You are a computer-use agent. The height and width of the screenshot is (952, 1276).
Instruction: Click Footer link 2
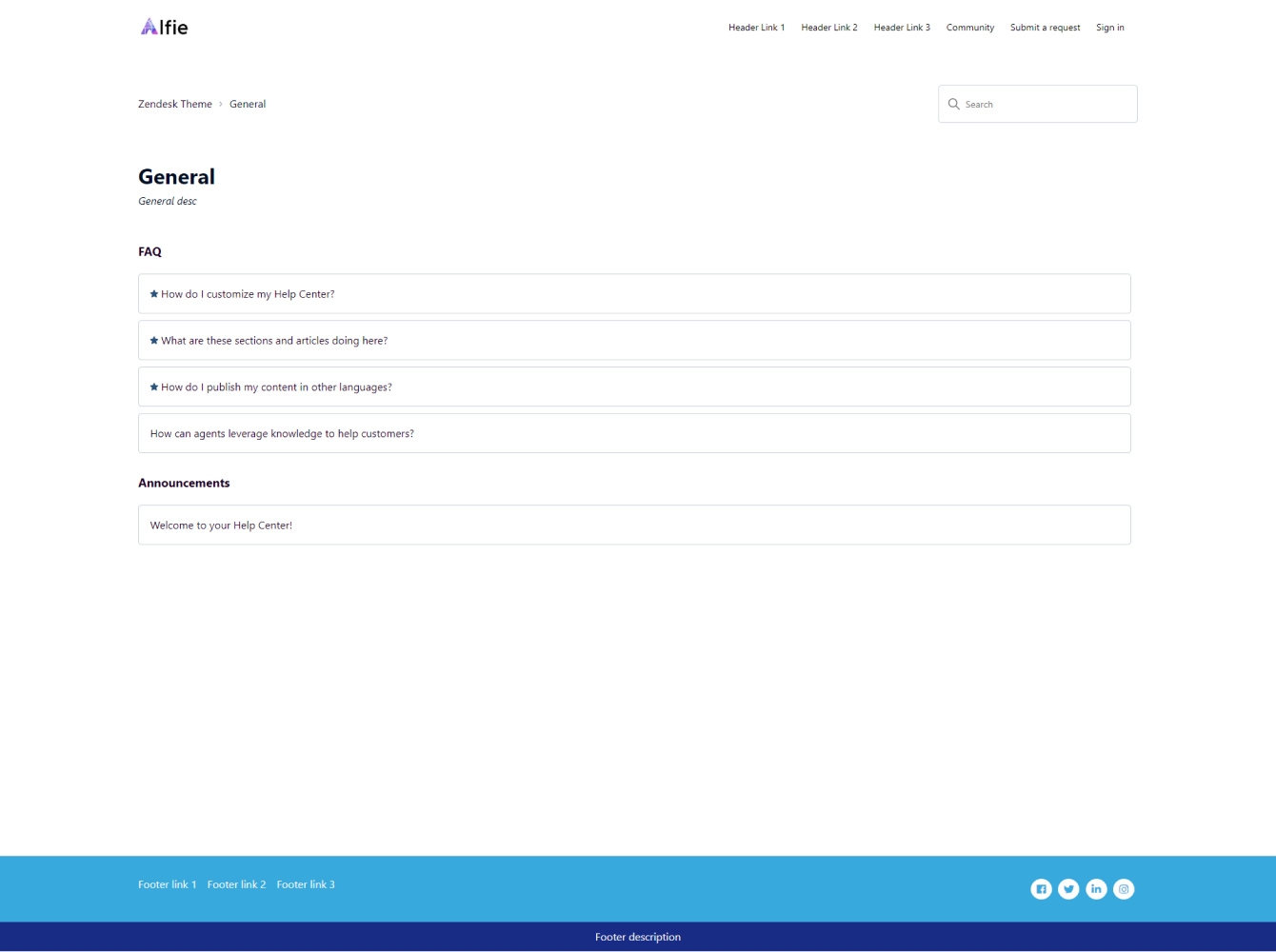(x=236, y=884)
